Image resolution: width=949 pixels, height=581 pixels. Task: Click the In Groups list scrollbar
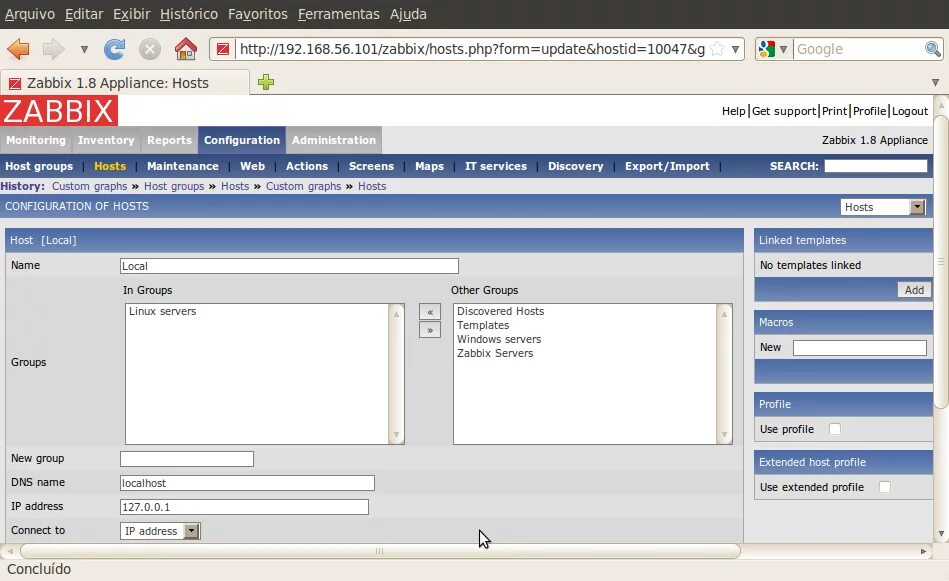click(x=396, y=374)
